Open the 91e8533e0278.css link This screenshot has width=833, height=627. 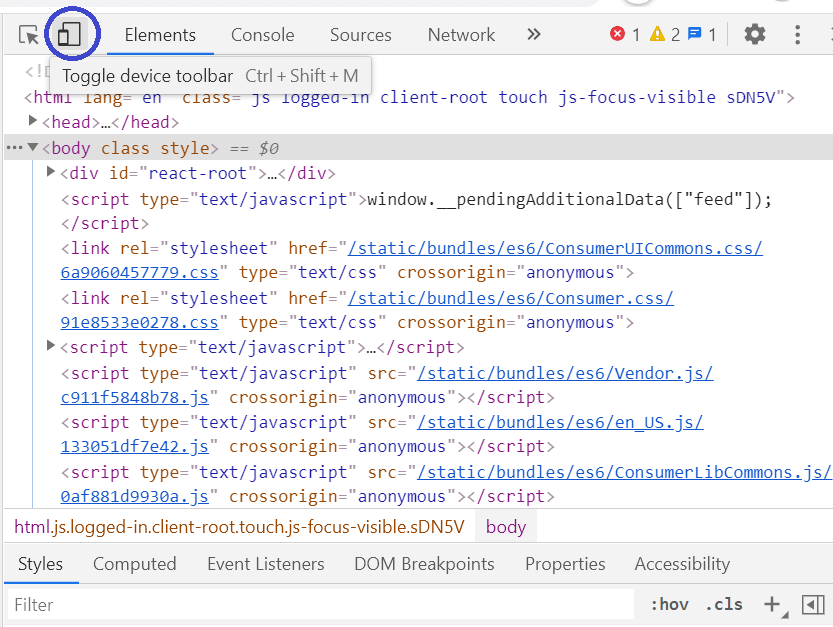(x=140, y=323)
